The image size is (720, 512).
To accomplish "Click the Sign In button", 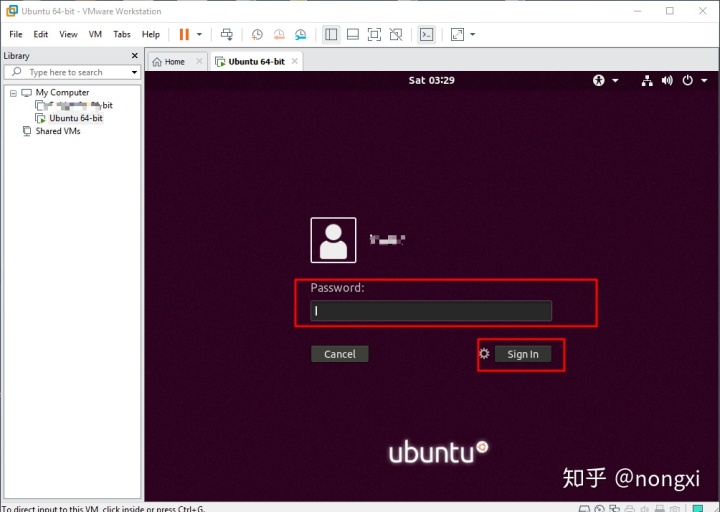I will (x=523, y=354).
